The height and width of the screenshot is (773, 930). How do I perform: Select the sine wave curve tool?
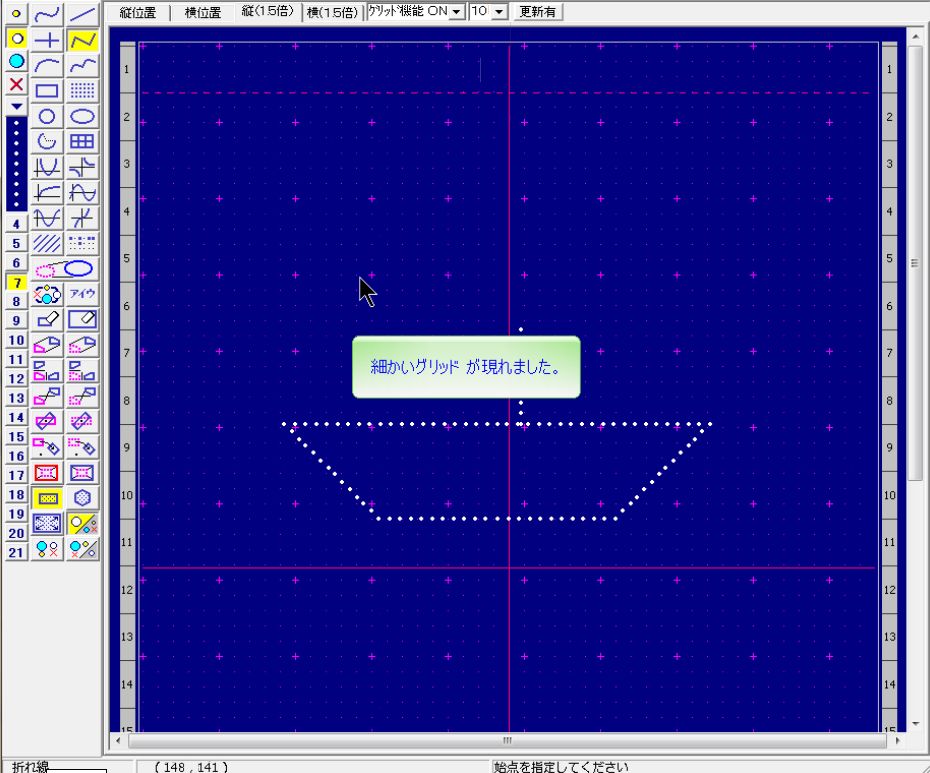click(x=82, y=192)
